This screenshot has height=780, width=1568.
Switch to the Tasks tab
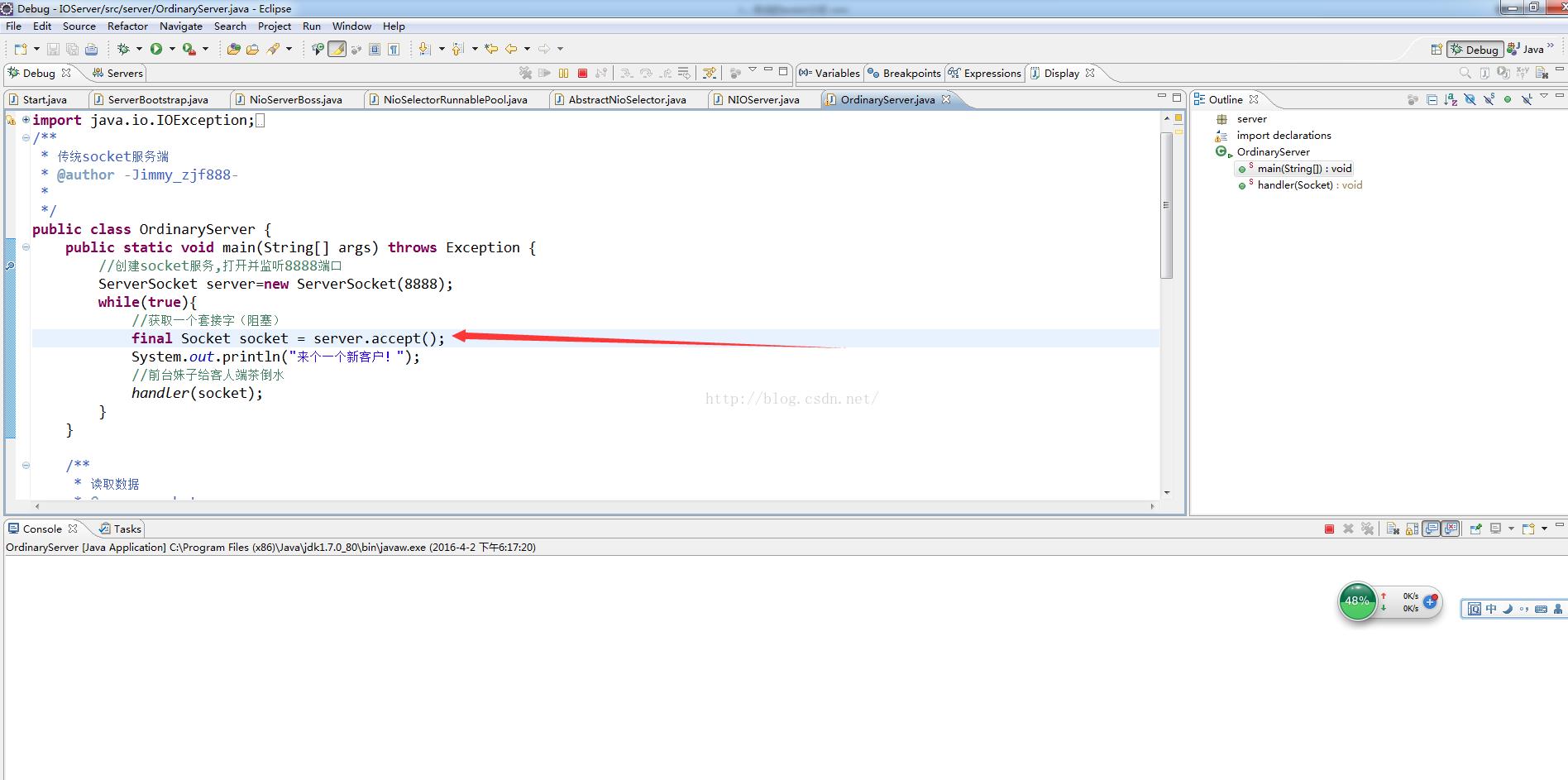click(x=121, y=529)
